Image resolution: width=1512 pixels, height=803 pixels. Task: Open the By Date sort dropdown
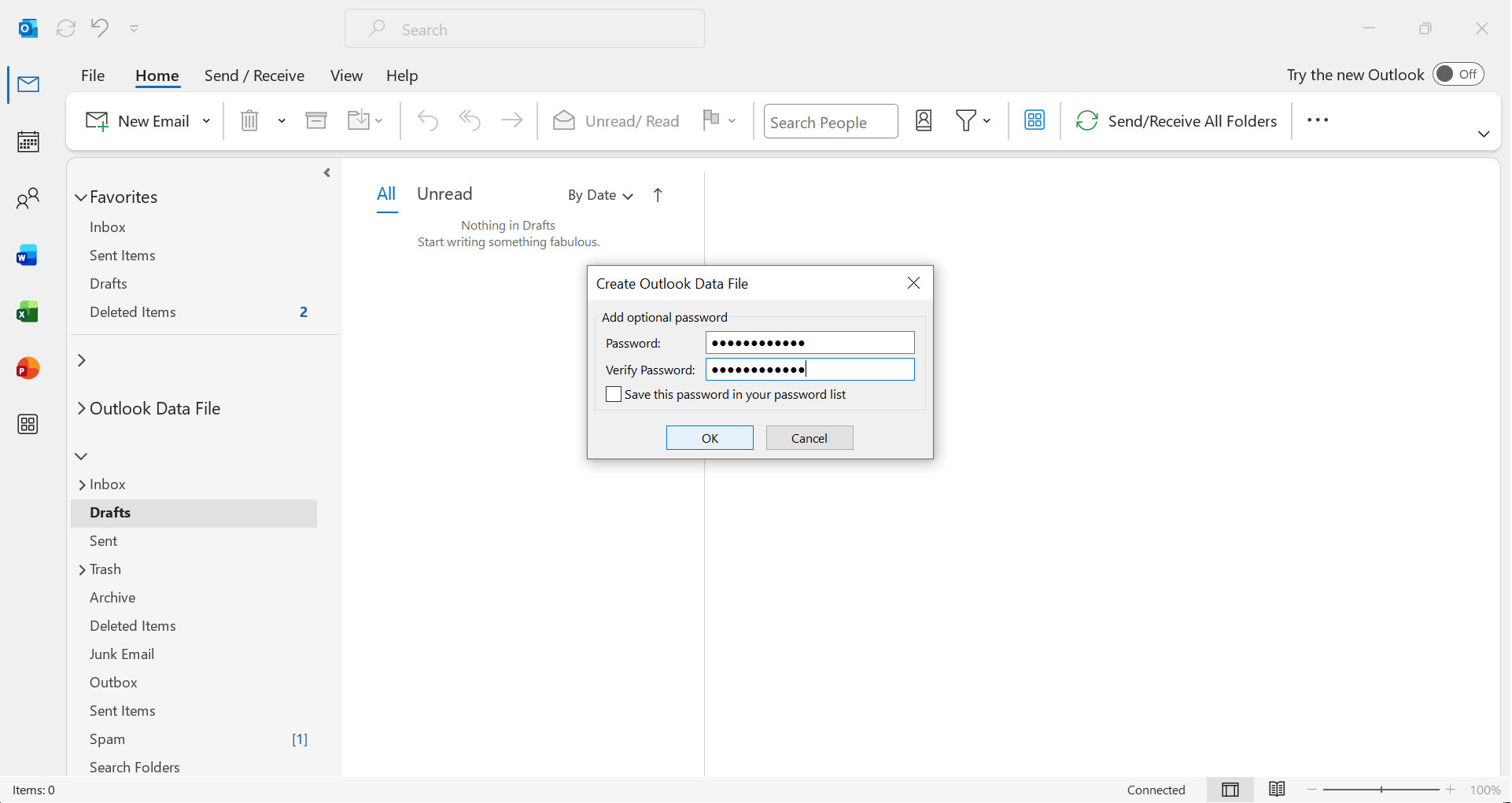(600, 195)
